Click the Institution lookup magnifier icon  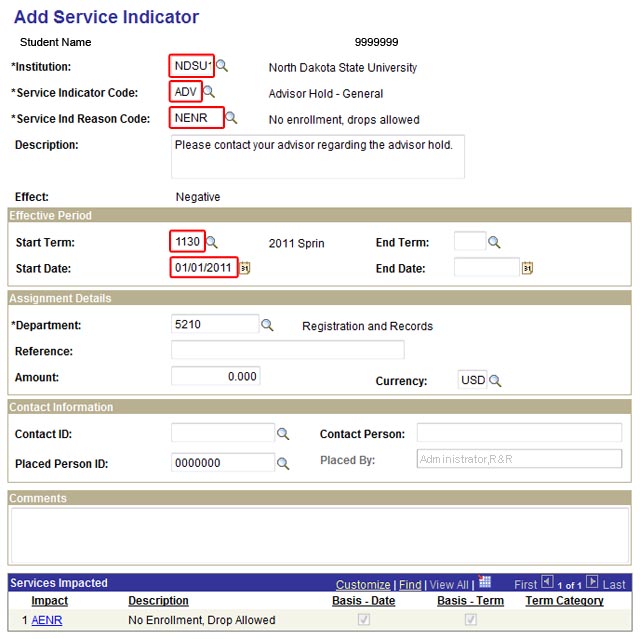point(222,66)
